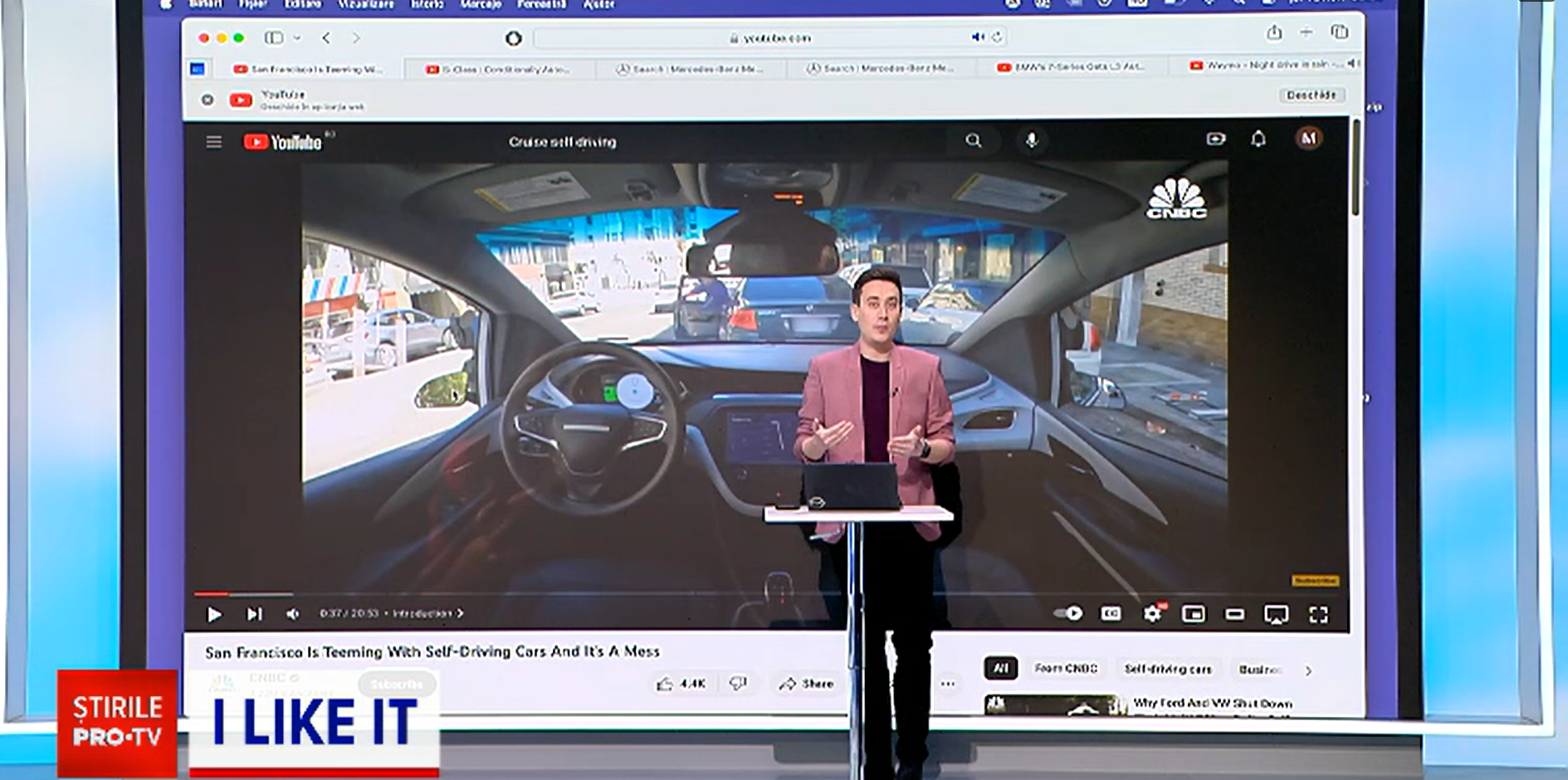Click the YouTube search magnifier icon

tap(973, 141)
